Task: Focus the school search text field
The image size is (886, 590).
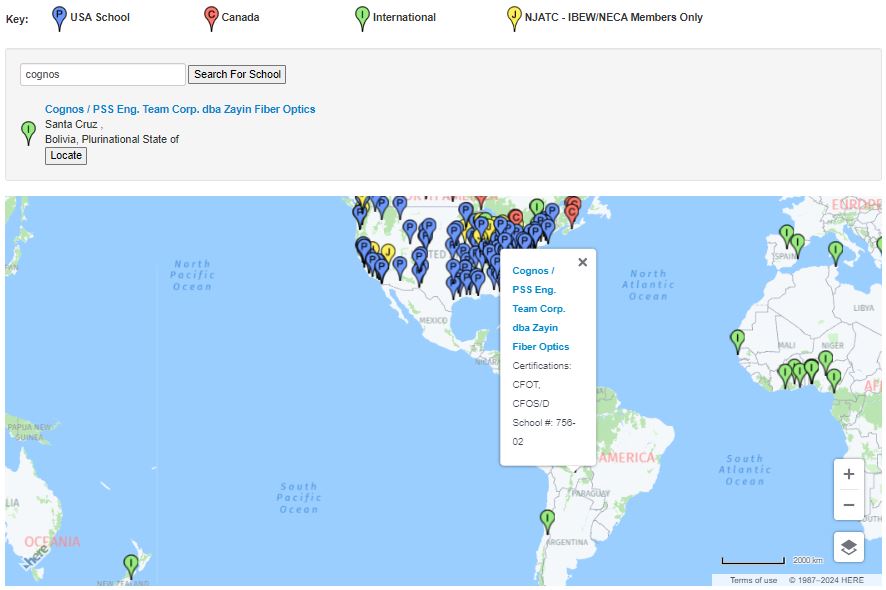Action: (103, 74)
